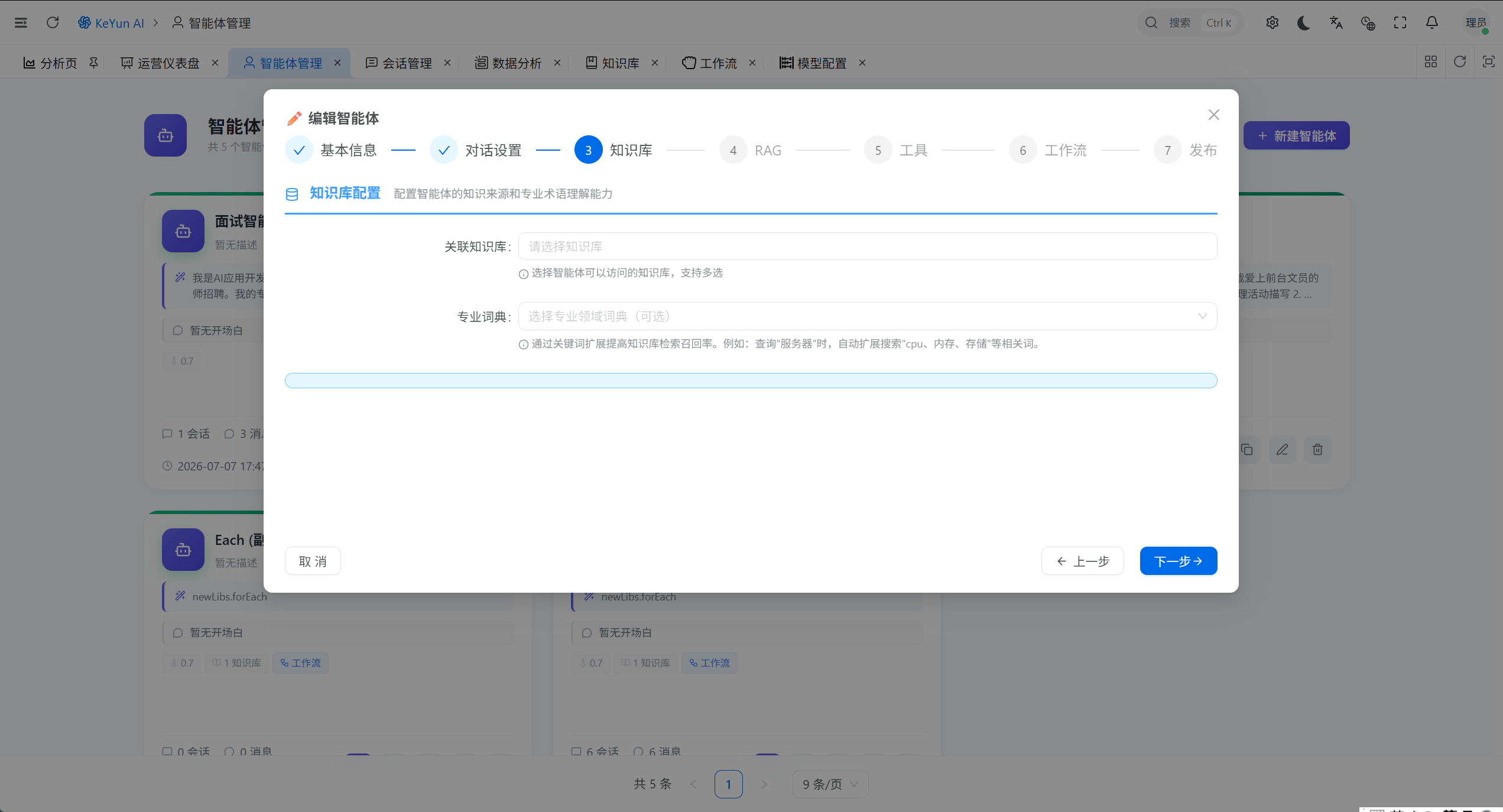Click the 取消 button

pos(313,561)
